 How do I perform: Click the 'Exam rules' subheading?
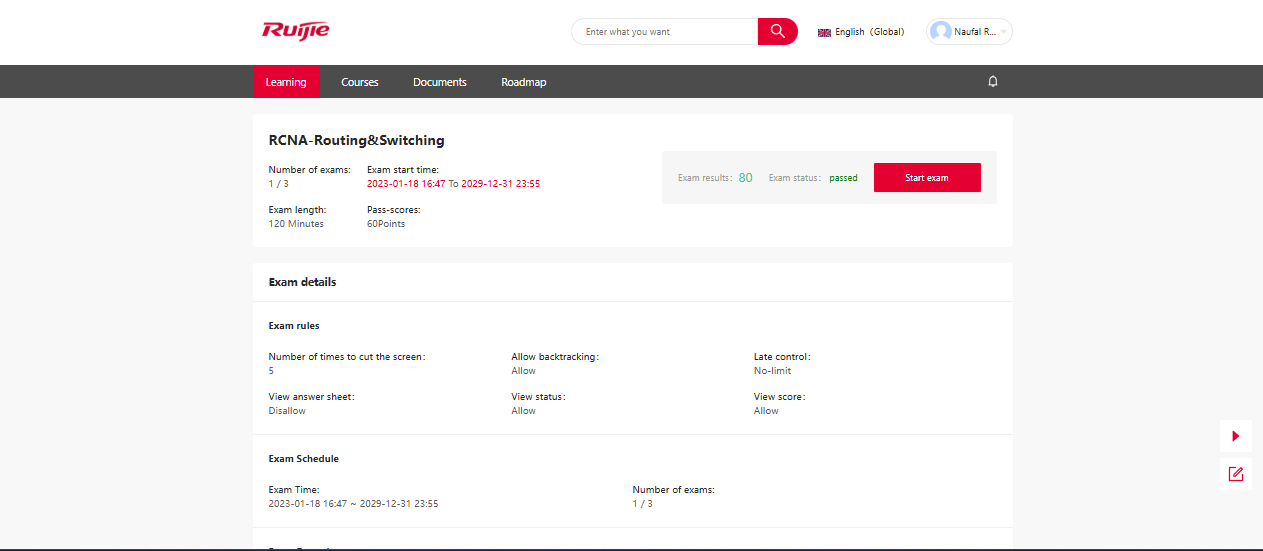pyautogui.click(x=294, y=326)
